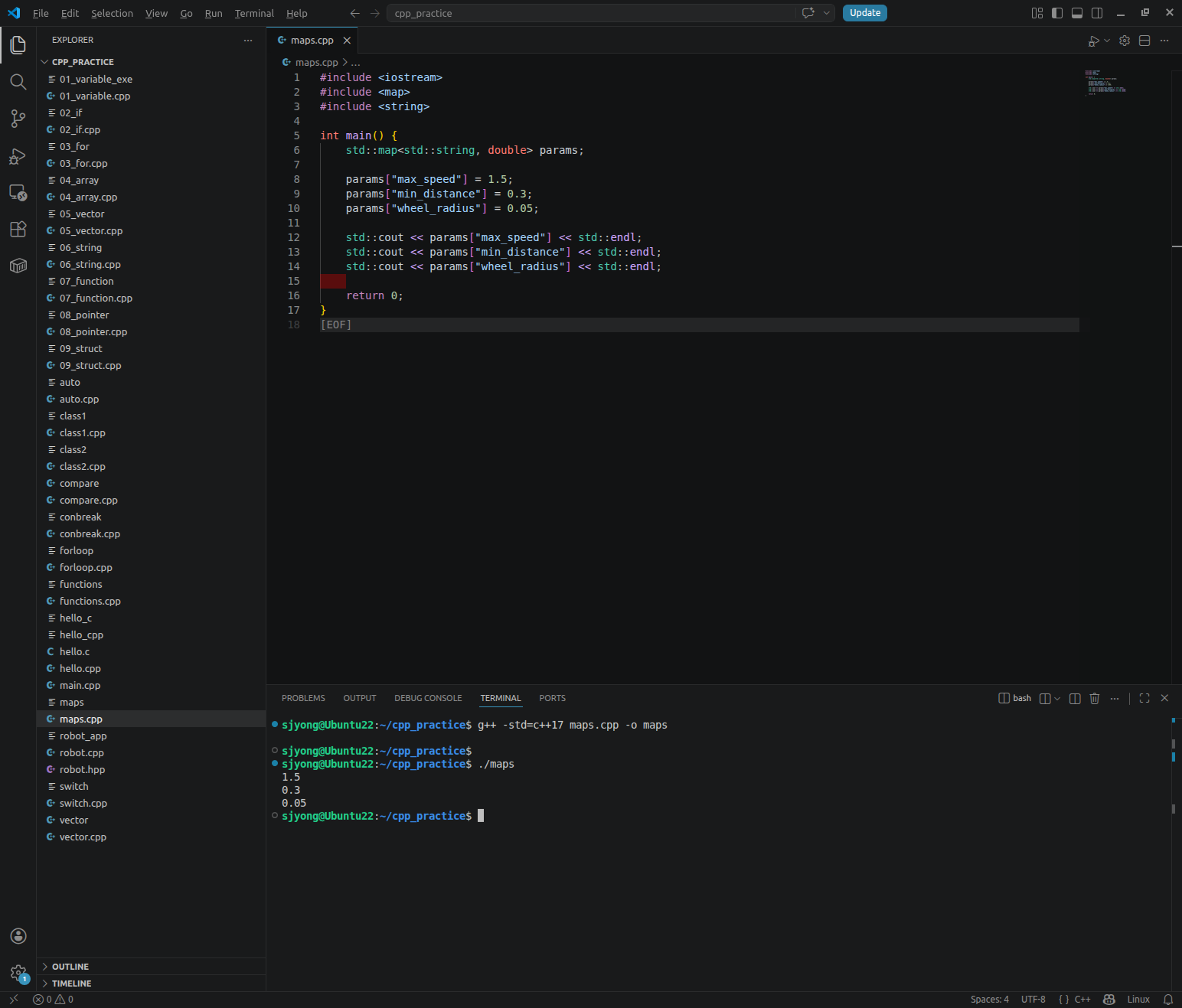Expand the TIMELINE section
This screenshot has width=1182, height=1008.
151,984
